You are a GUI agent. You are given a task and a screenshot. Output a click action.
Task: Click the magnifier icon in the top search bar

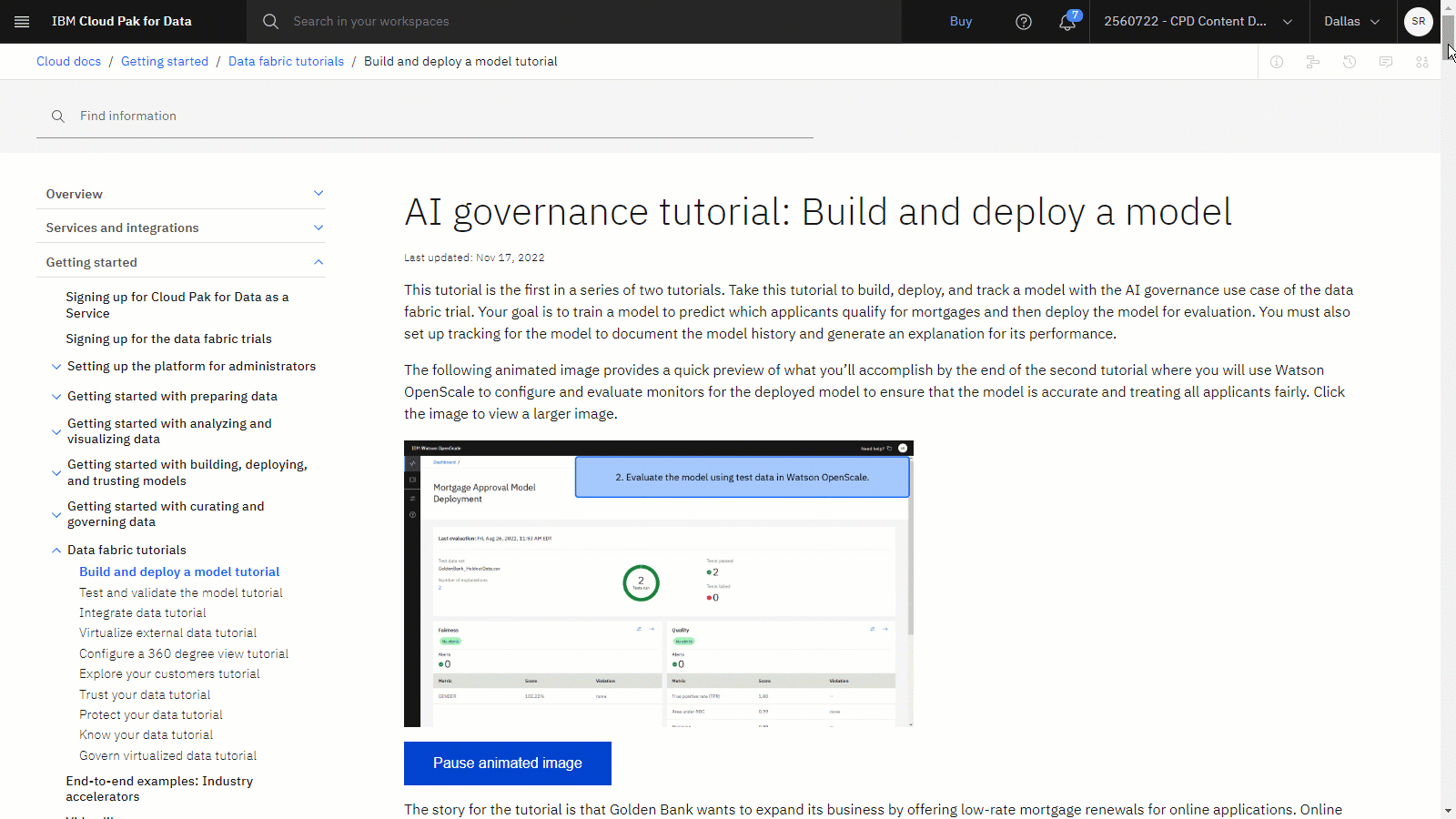tap(270, 21)
